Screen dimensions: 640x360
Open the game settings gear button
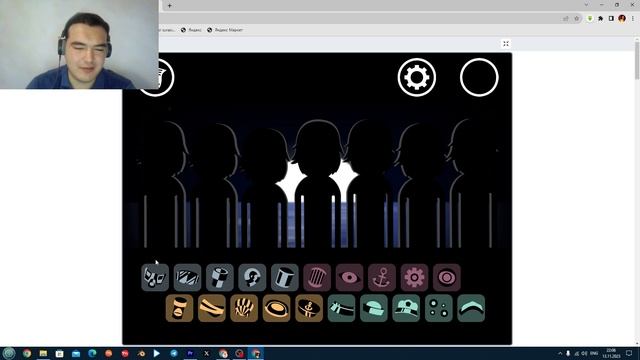417,77
